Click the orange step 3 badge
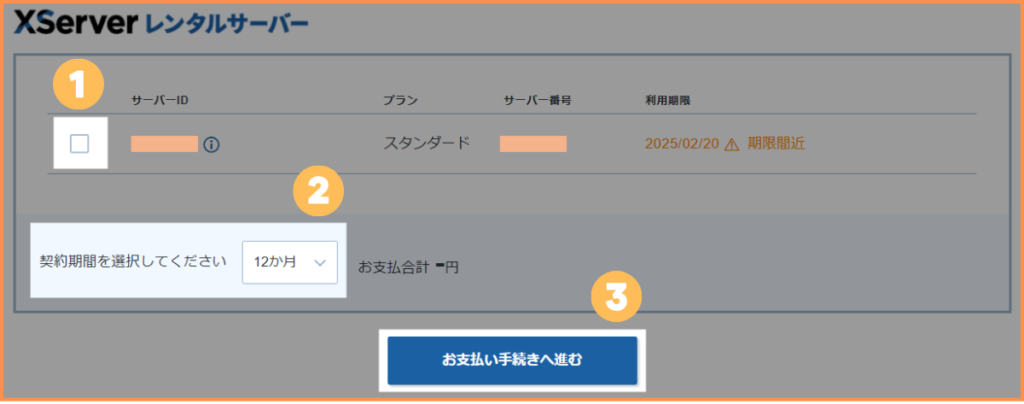 [616, 297]
